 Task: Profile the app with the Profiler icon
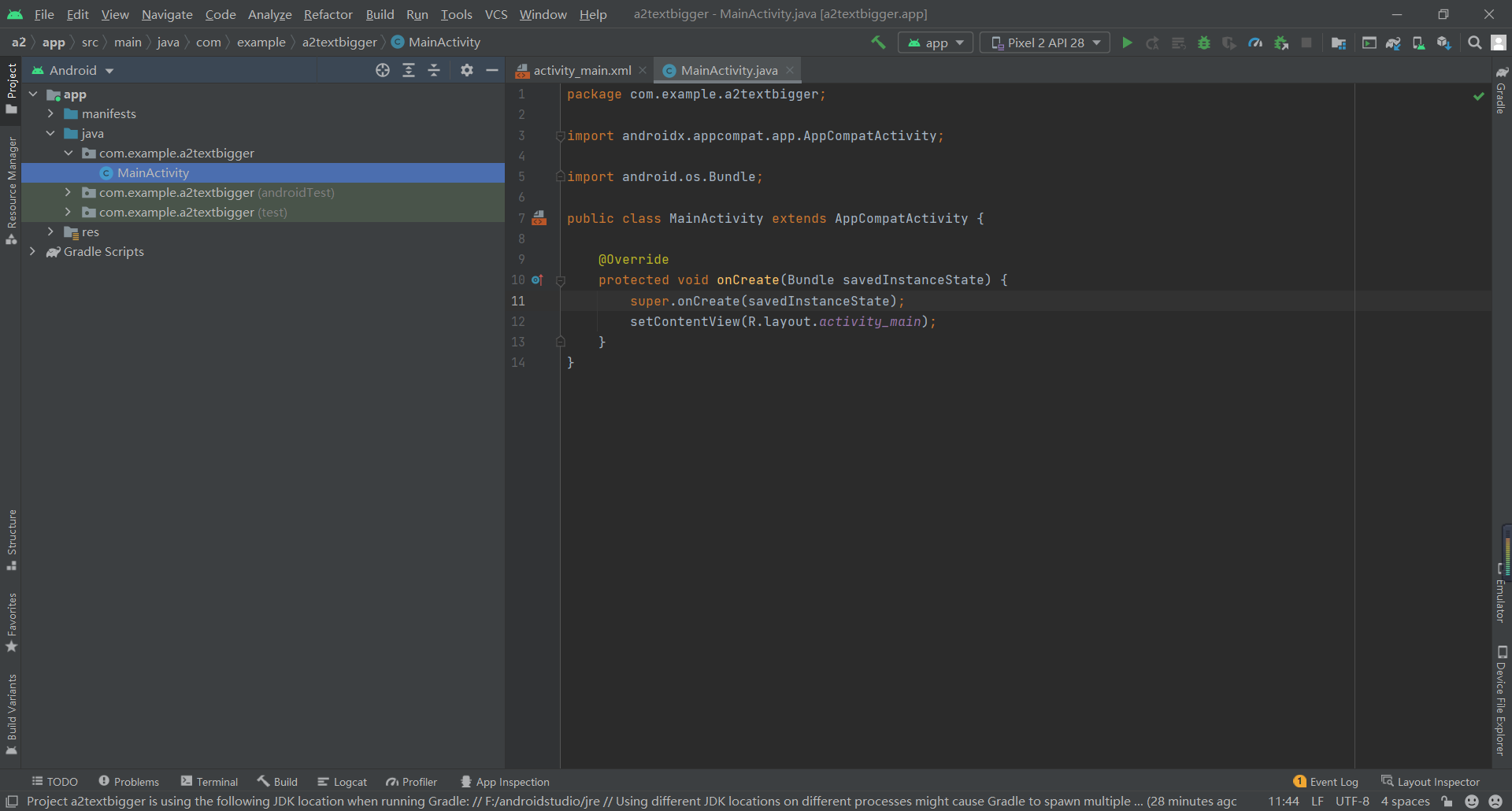pyautogui.click(x=1256, y=43)
